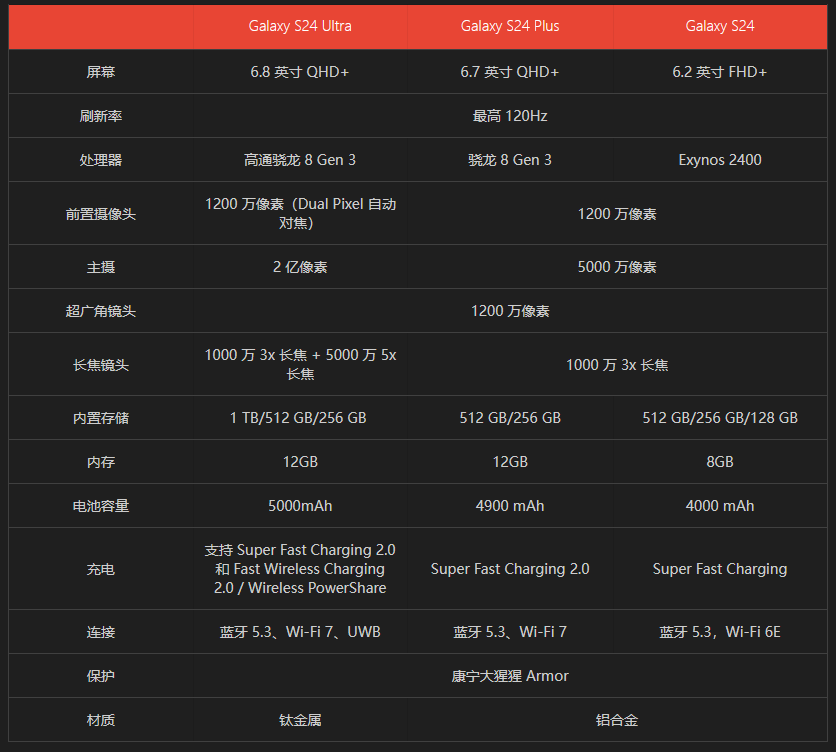This screenshot has height=752, width=836.
Task: Click the S24 Plus 12GB memory cell
Action: tap(510, 462)
